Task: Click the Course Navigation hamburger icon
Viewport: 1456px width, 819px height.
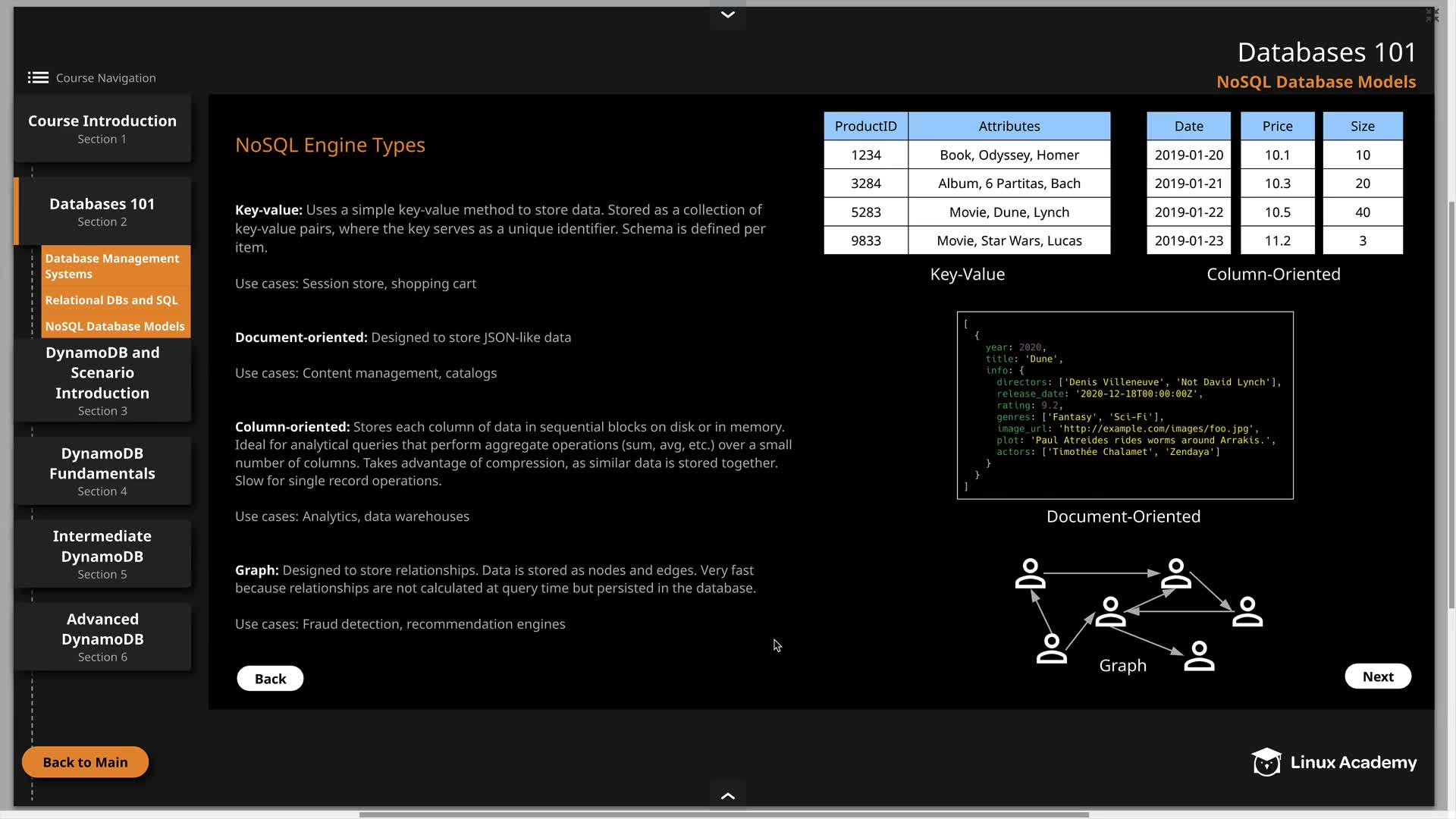Action: [38, 77]
